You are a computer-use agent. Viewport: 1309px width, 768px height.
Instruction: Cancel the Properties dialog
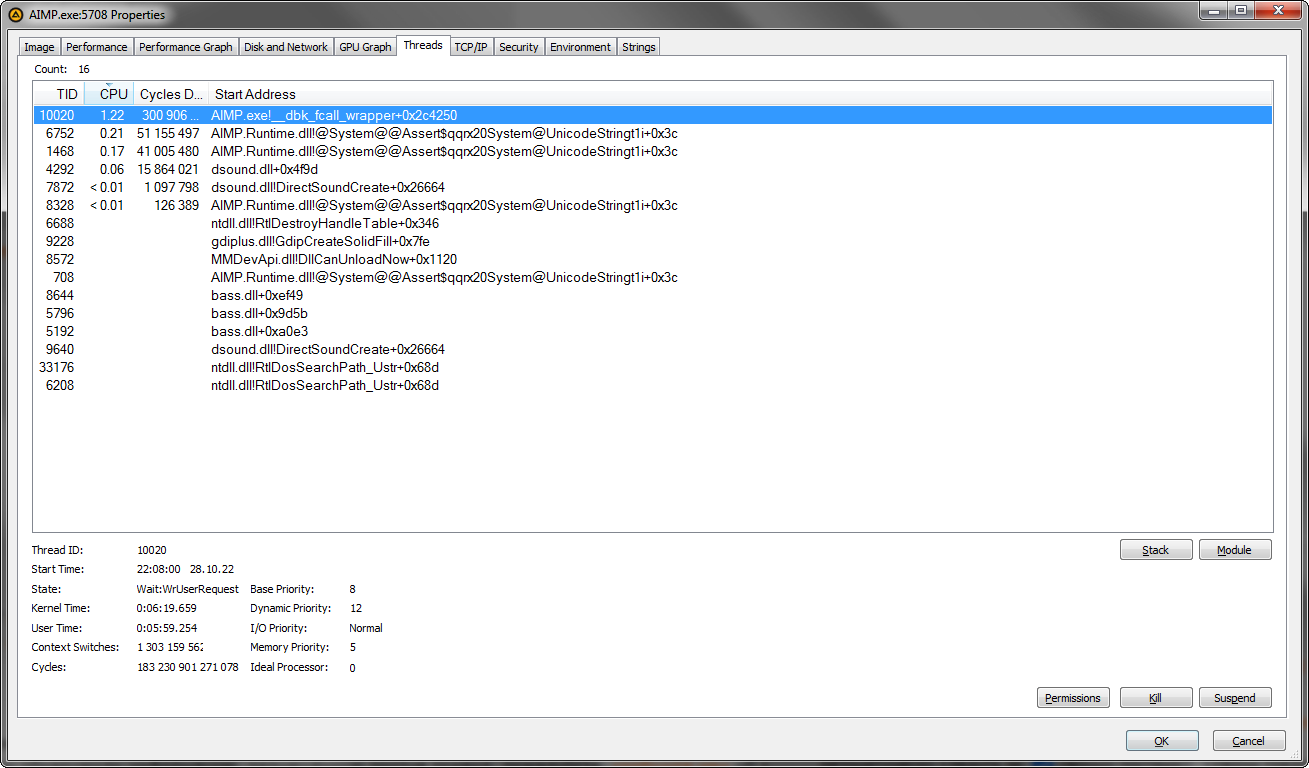click(1249, 741)
